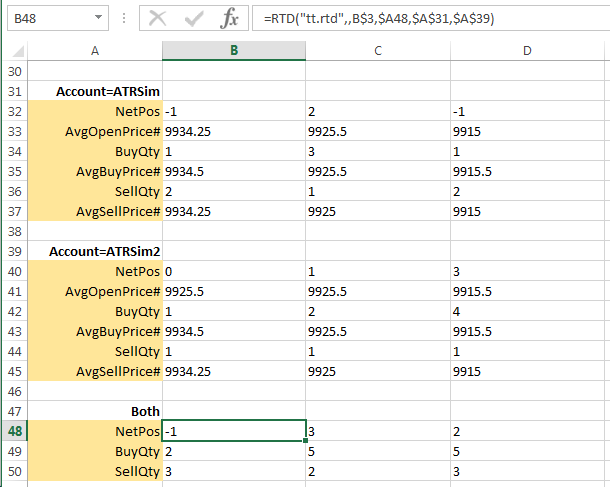Click the fill handle of cell B48

[x=305, y=441]
